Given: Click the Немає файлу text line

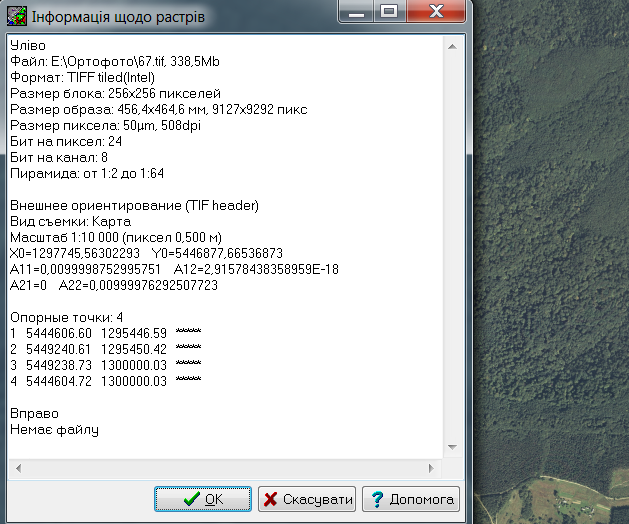Looking at the screenshot, I should click(54, 430).
